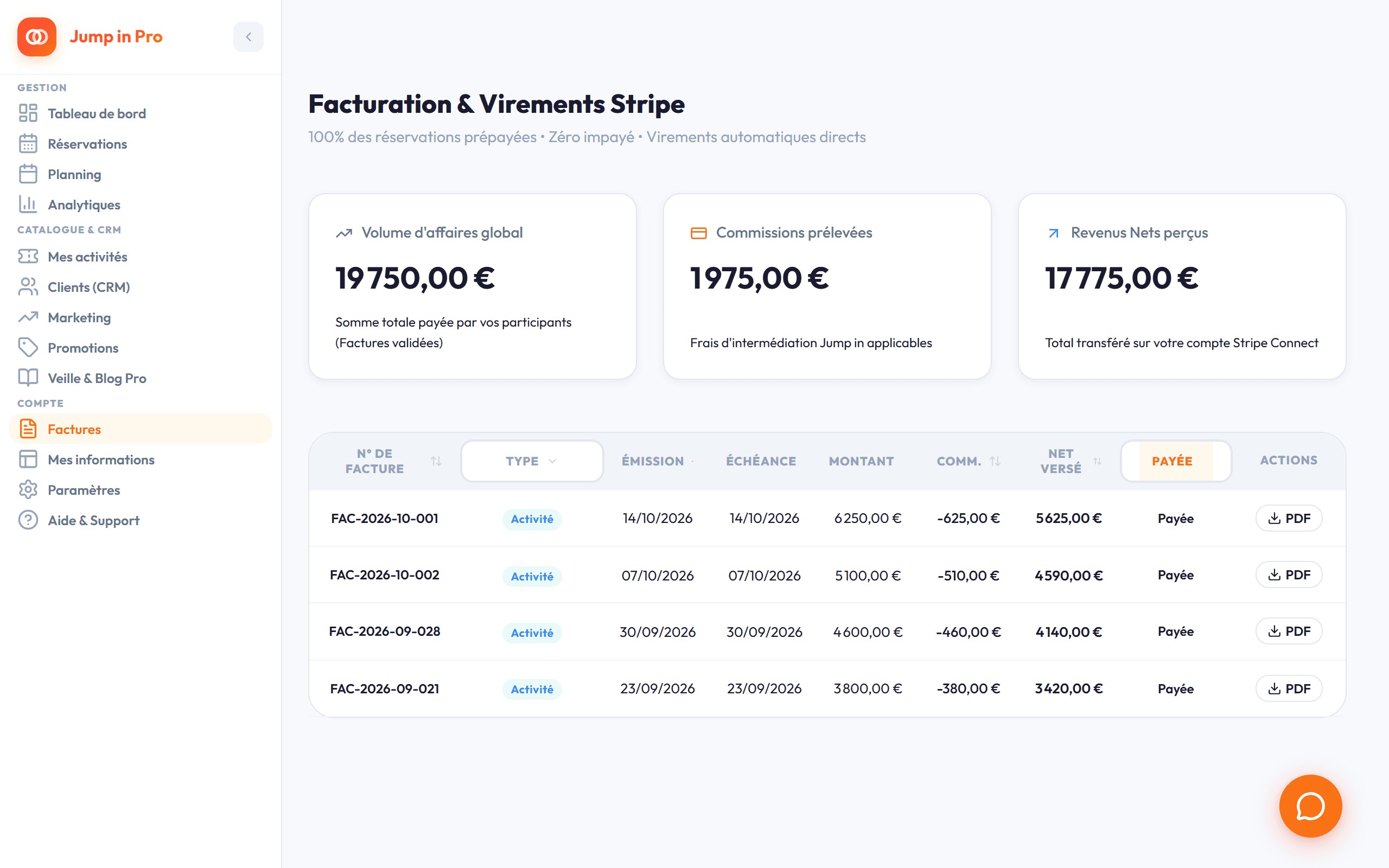The width and height of the screenshot is (1389, 868).
Task: Select the Mes informations menu item
Action: [x=141, y=459]
